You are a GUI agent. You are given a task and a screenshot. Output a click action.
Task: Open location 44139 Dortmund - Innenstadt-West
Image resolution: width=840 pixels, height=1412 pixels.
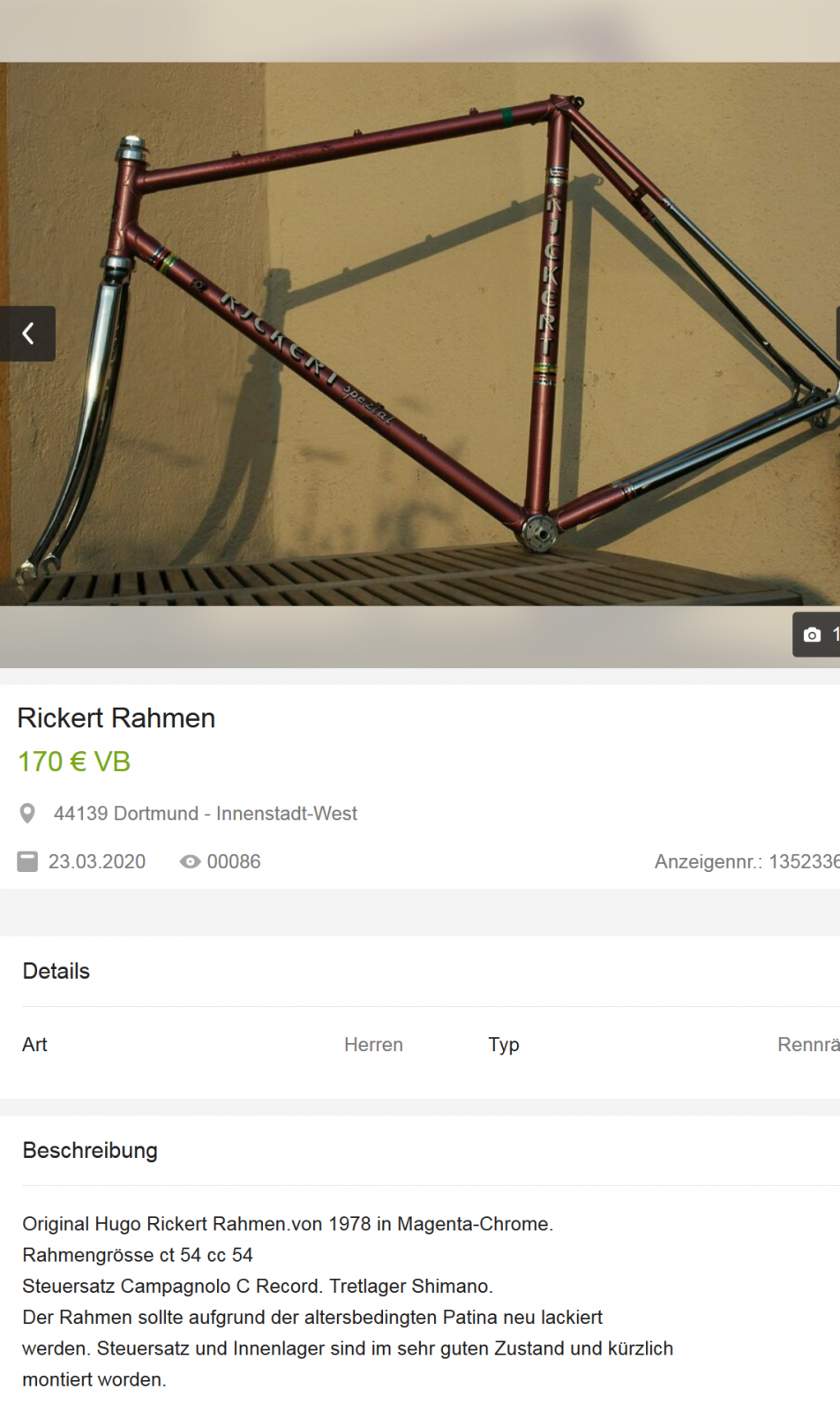(205, 814)
